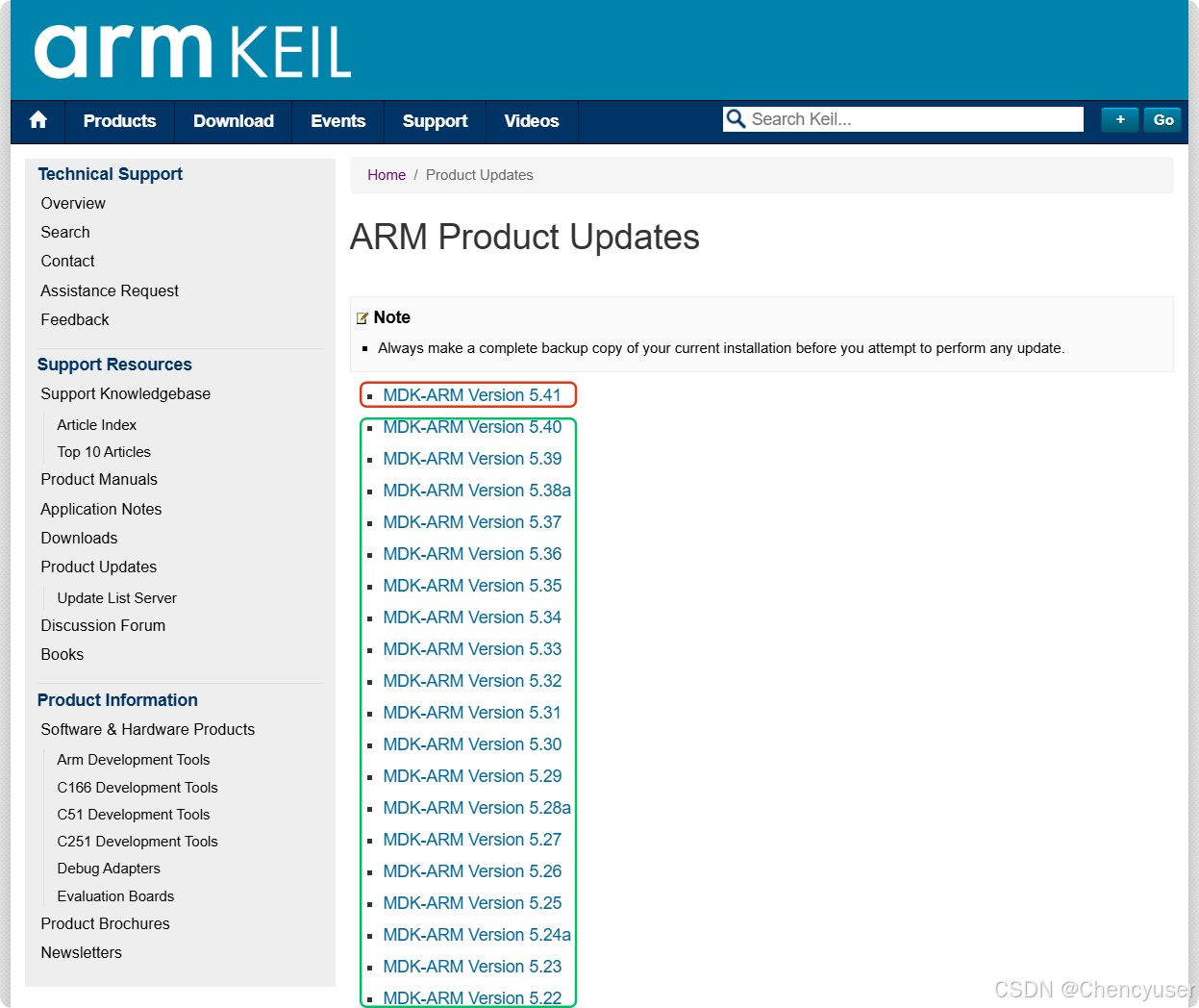Screen dimensions: 1199x1008
Task: Click the plus button beside search
Action: point(1120,119)
